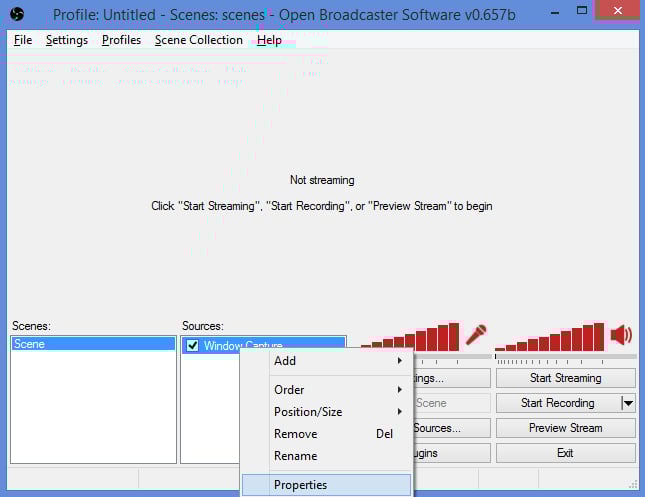Click the partially hidden Settings... button
This screenshot has width=645, height=497.
(452, 378)
